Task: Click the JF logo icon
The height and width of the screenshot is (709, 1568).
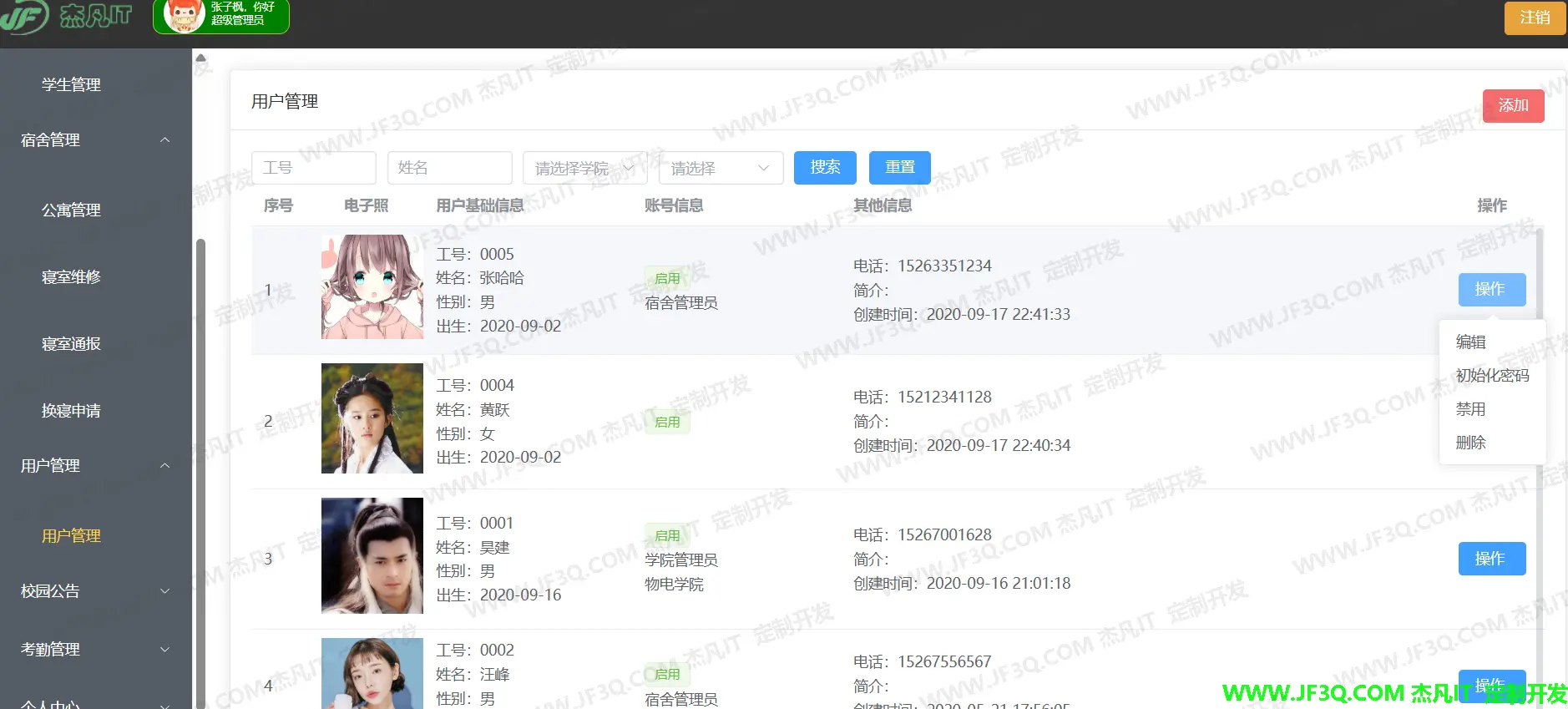Action: click(x=25, y=17)
